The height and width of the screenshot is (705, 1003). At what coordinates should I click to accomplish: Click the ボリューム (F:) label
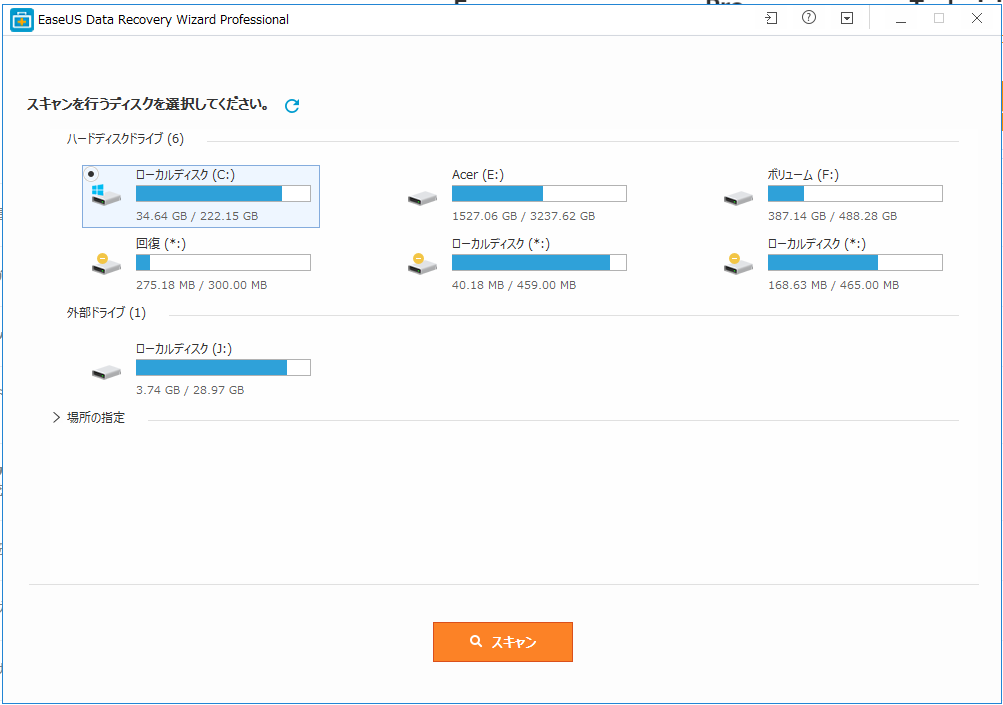pyautogui.click(x=803, y=175)
